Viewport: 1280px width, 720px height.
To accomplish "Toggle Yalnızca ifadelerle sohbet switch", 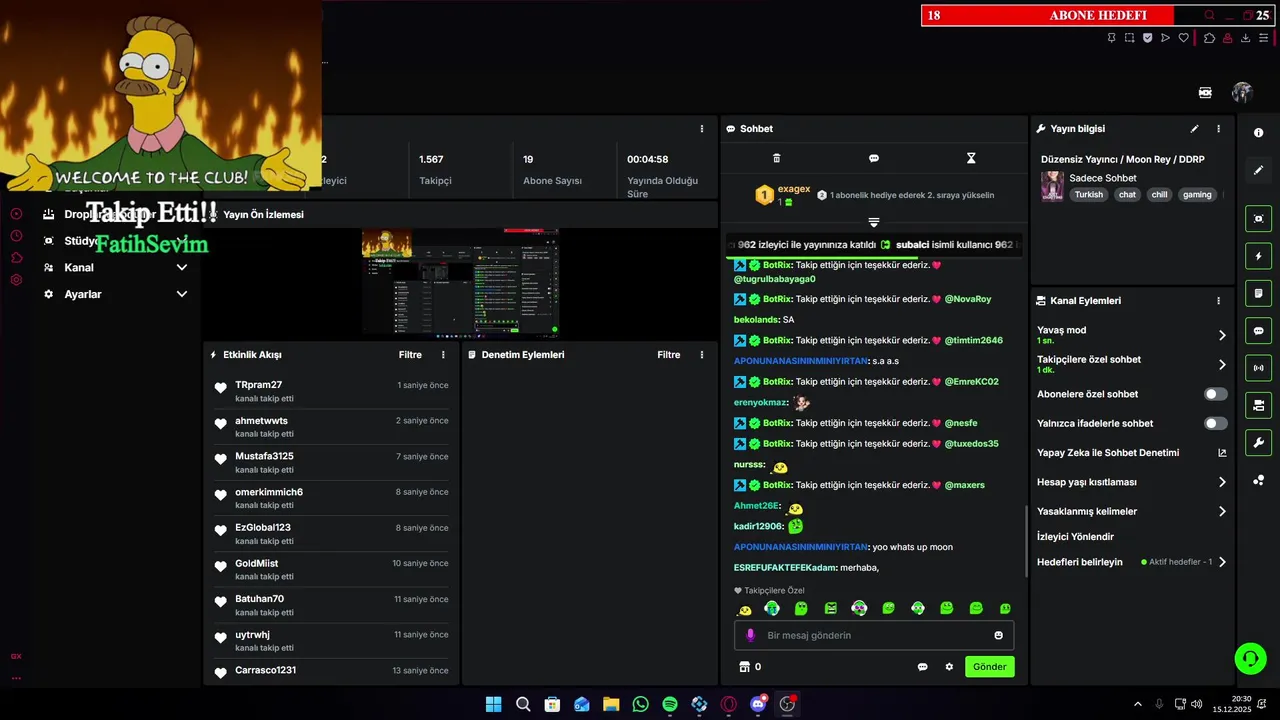I will (x=1215, y=424).
